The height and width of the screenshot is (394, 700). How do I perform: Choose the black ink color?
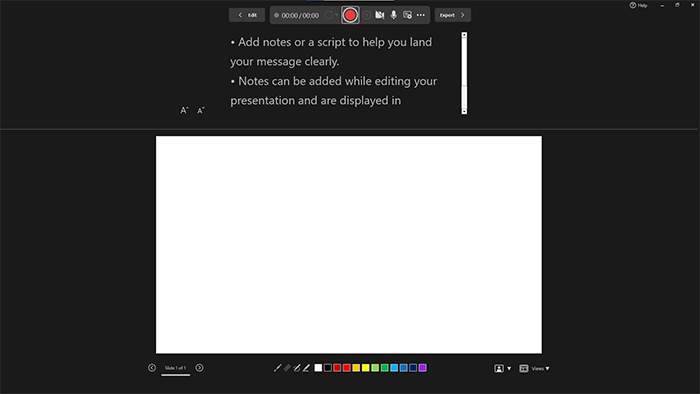click(328, 368)
